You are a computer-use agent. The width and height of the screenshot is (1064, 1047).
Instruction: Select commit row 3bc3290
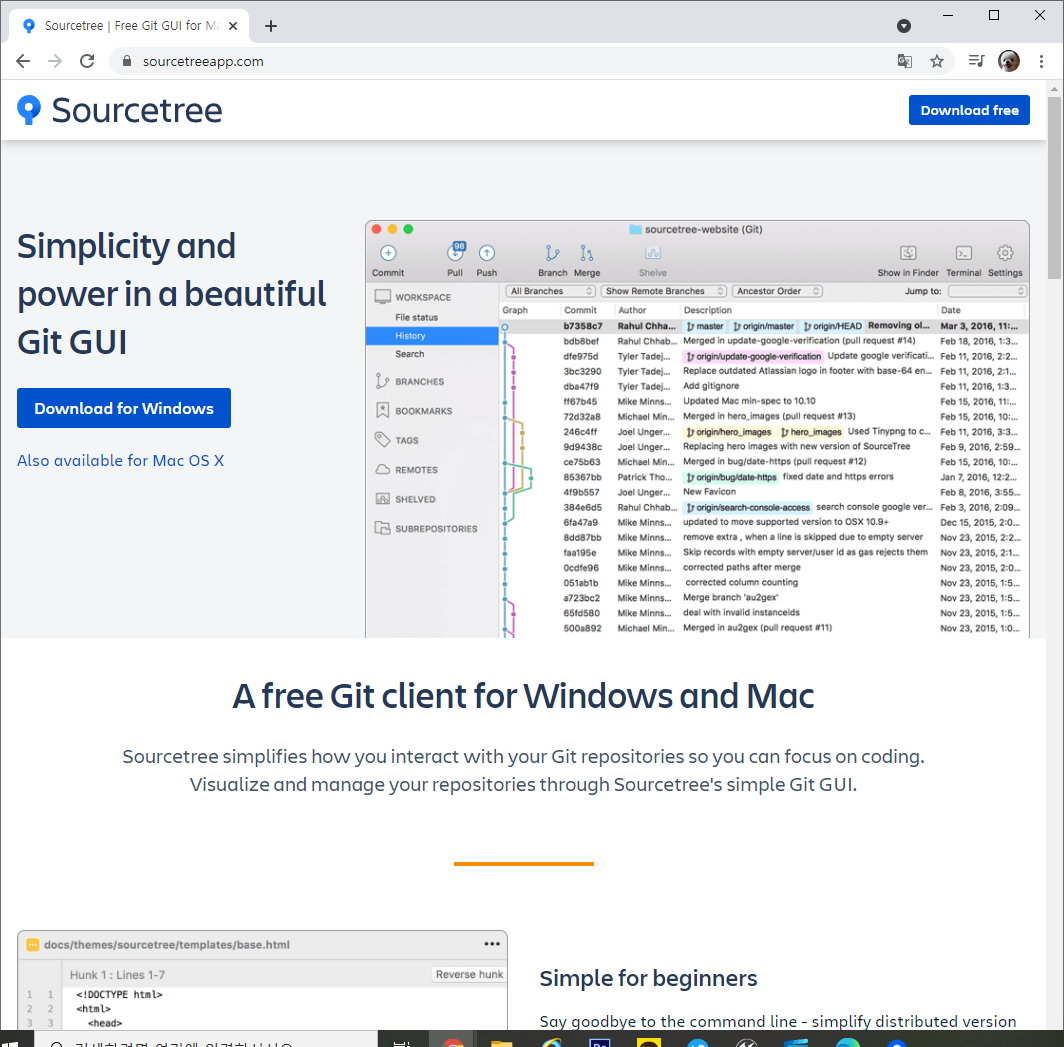tap(764, 371)
